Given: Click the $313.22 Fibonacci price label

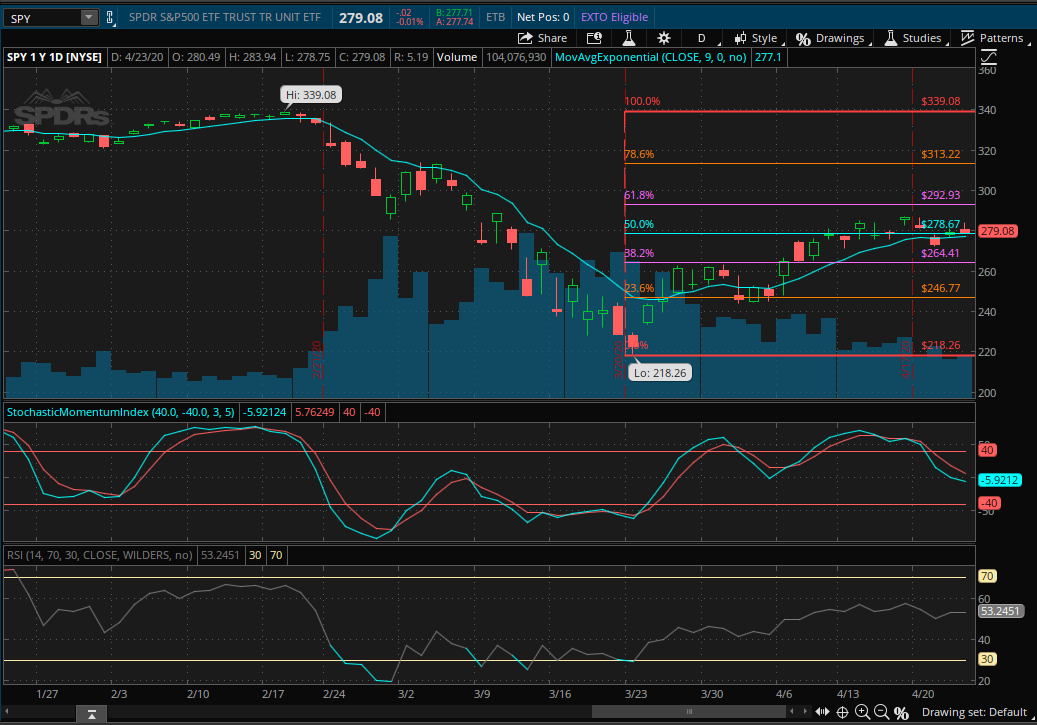Looking at the screenshot, I should tap(940, 154).
